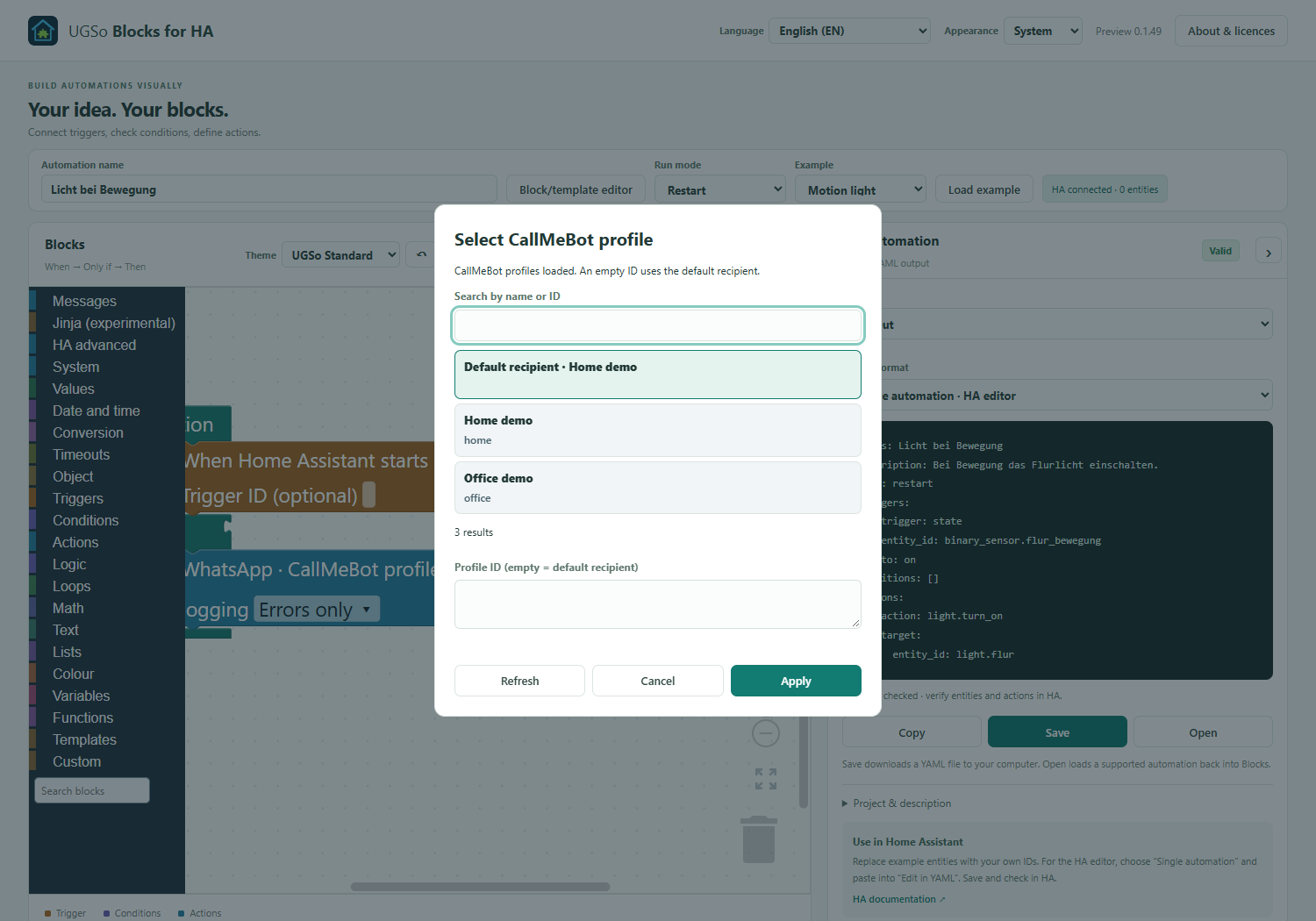
Task: Focus the Search blocks field
Action: [92, 790]
